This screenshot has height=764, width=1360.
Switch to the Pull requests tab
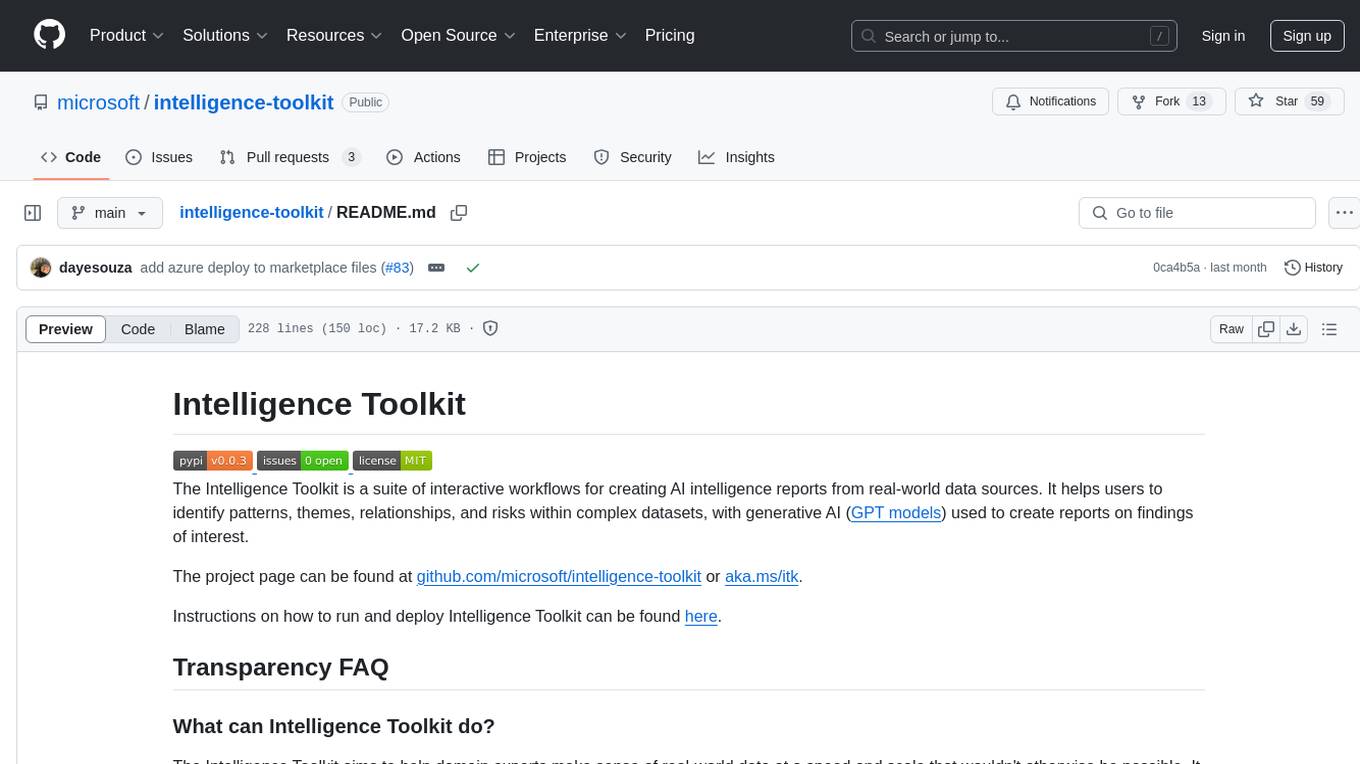click(x=290, y=157)
